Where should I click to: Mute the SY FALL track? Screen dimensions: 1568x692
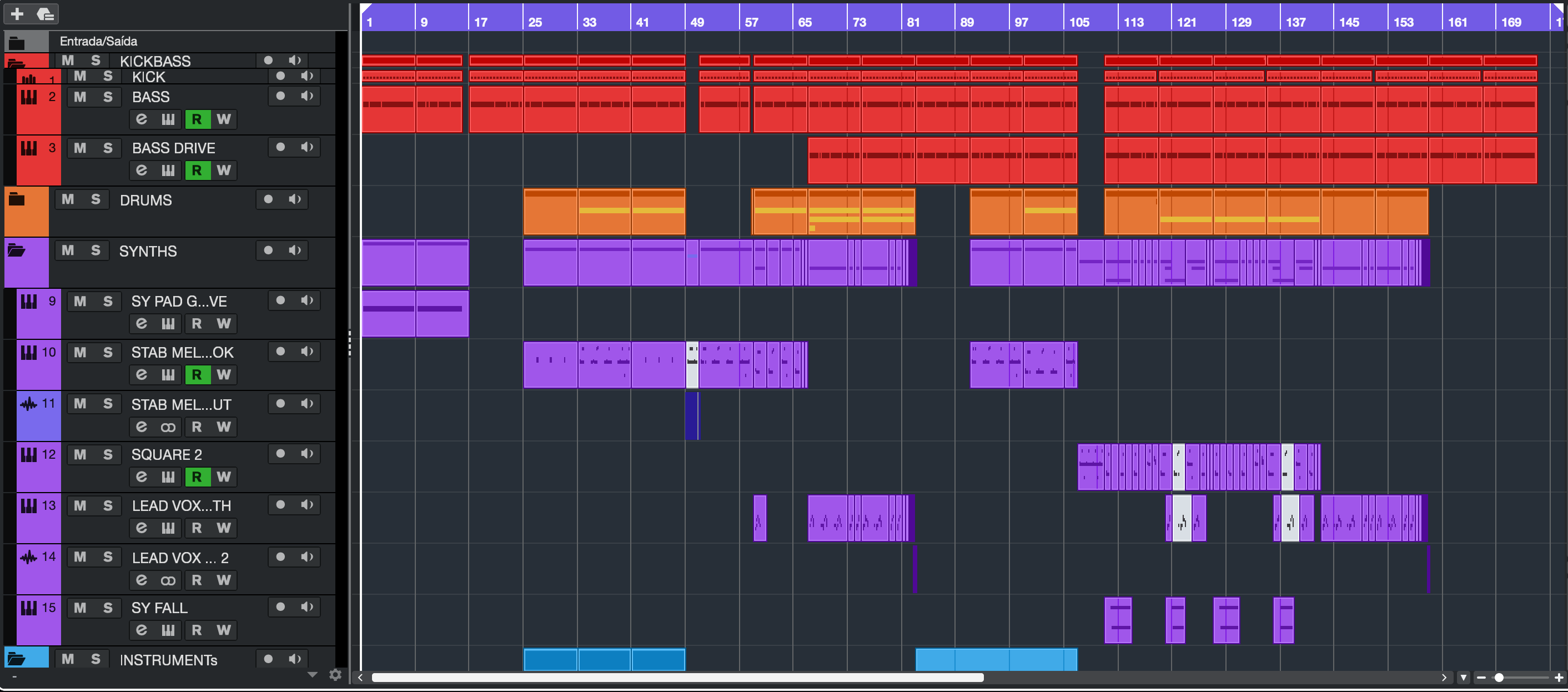(x=80, y=608)
